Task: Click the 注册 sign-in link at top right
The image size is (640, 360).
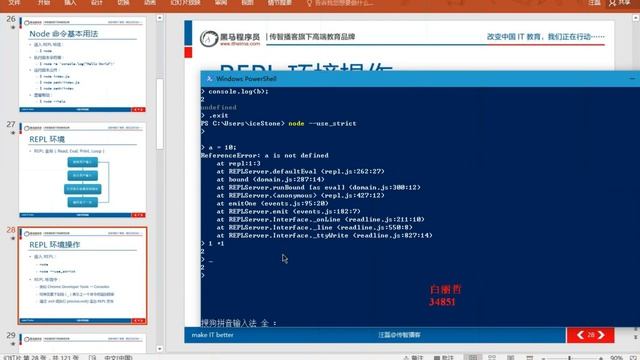Action: click(x=594, y=2)
